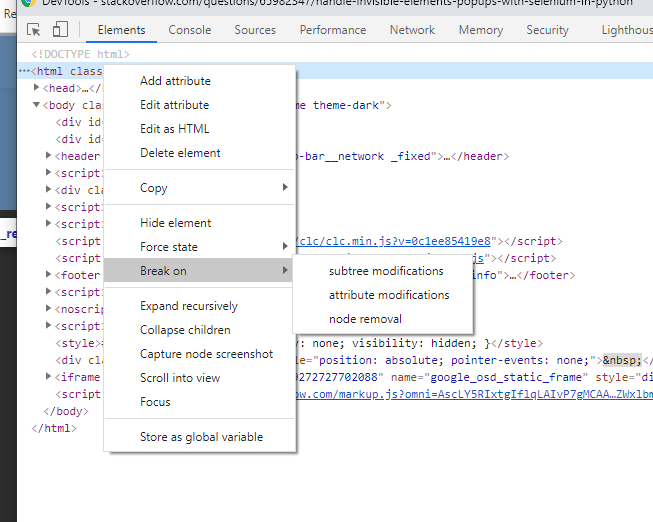Expand the header element arrow

tap(49, 156)
